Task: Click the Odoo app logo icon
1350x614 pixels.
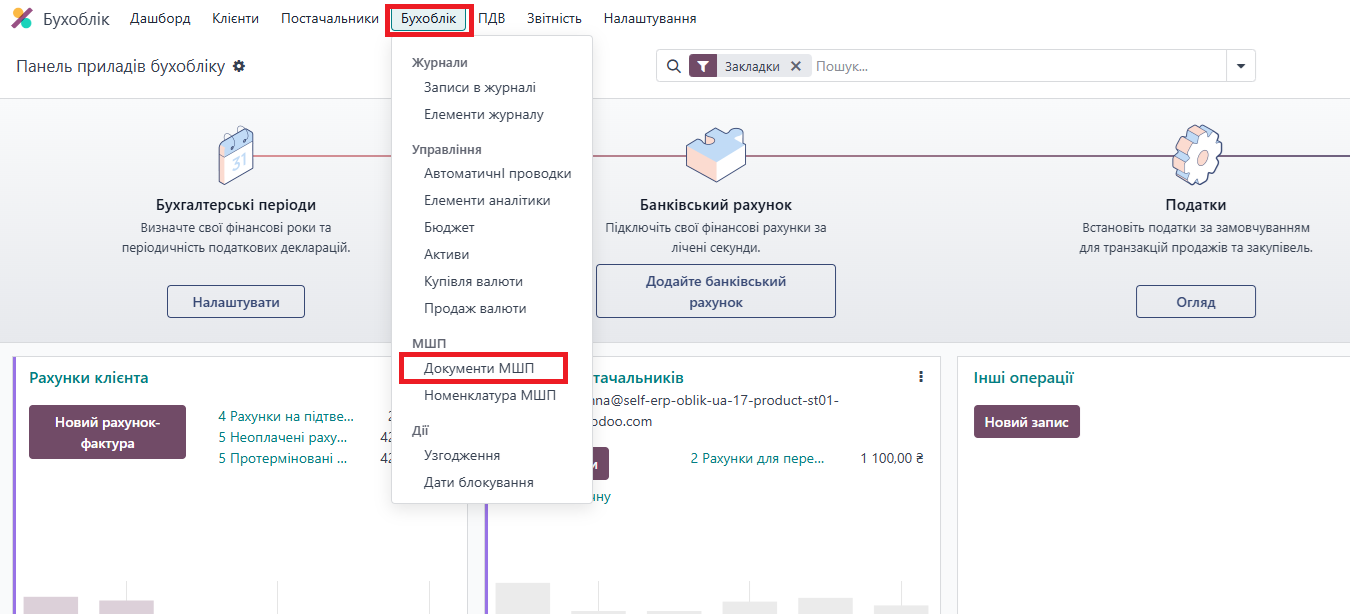Action: (x=21, y=19)
